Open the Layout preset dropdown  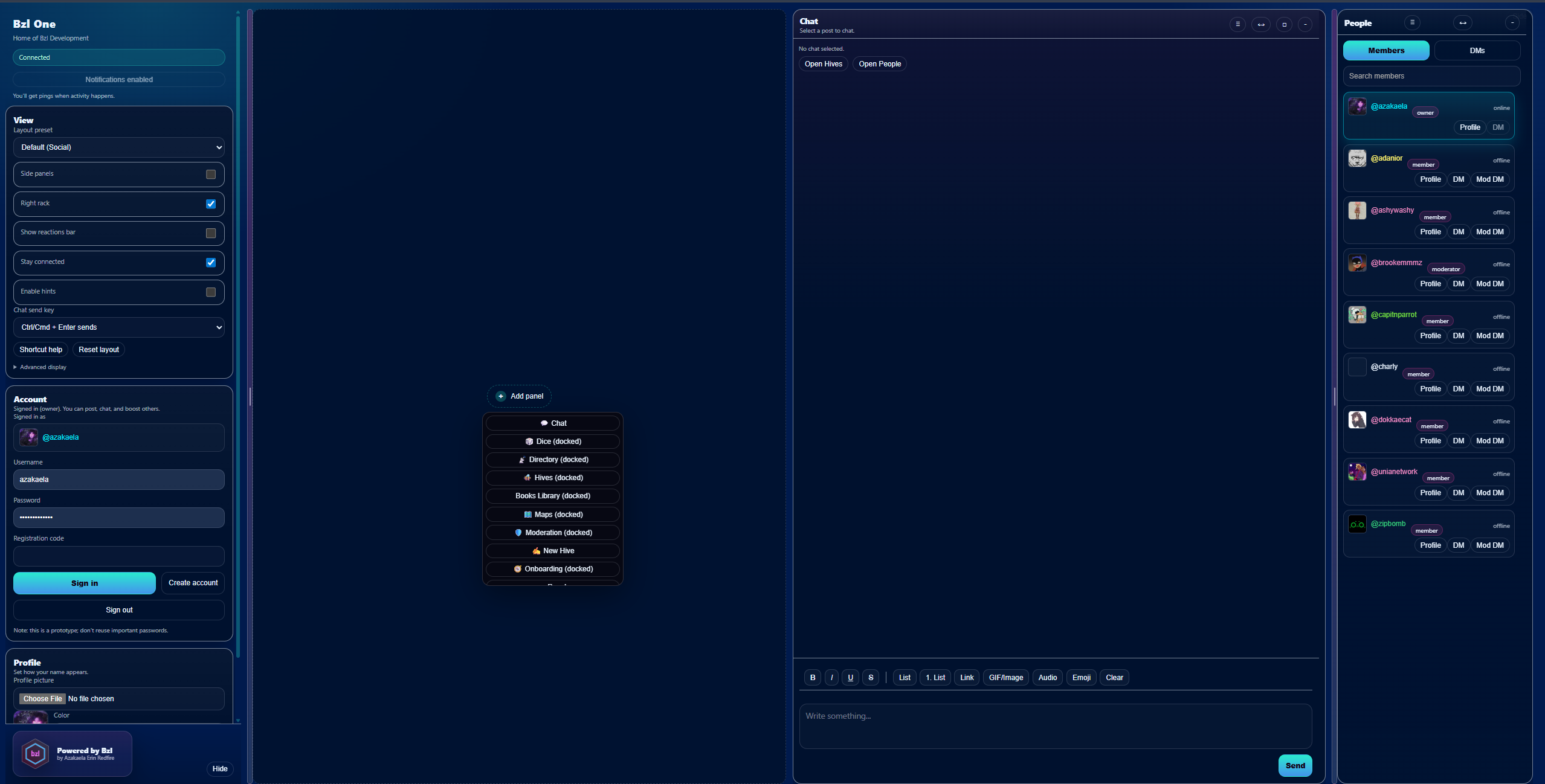(119, 147)
